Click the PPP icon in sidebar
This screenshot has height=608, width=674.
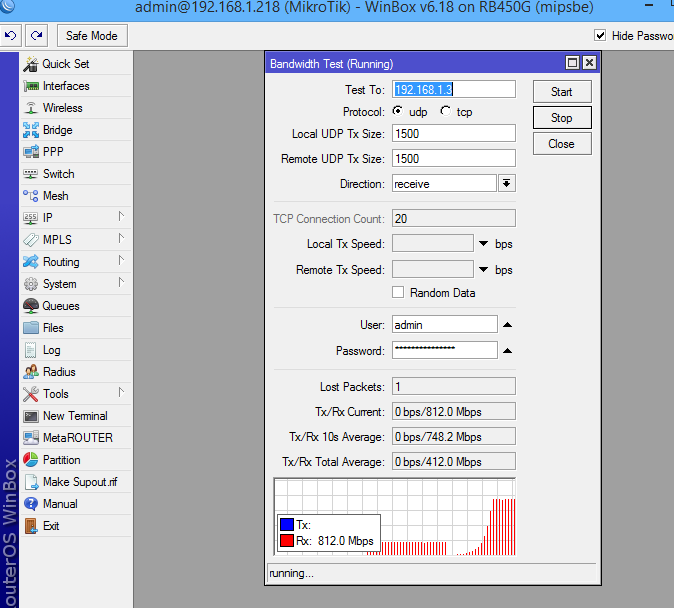[x=31, y=152]
